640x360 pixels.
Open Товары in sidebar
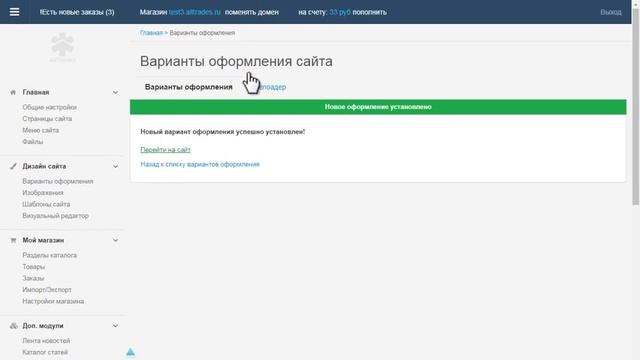coord(33,267)
